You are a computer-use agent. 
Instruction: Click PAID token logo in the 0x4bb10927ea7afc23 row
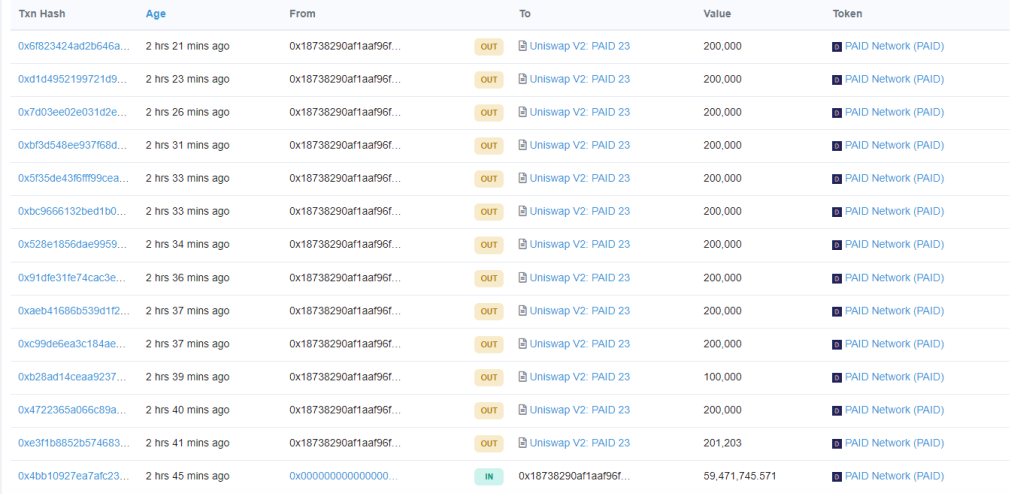(x=837, y=477)
